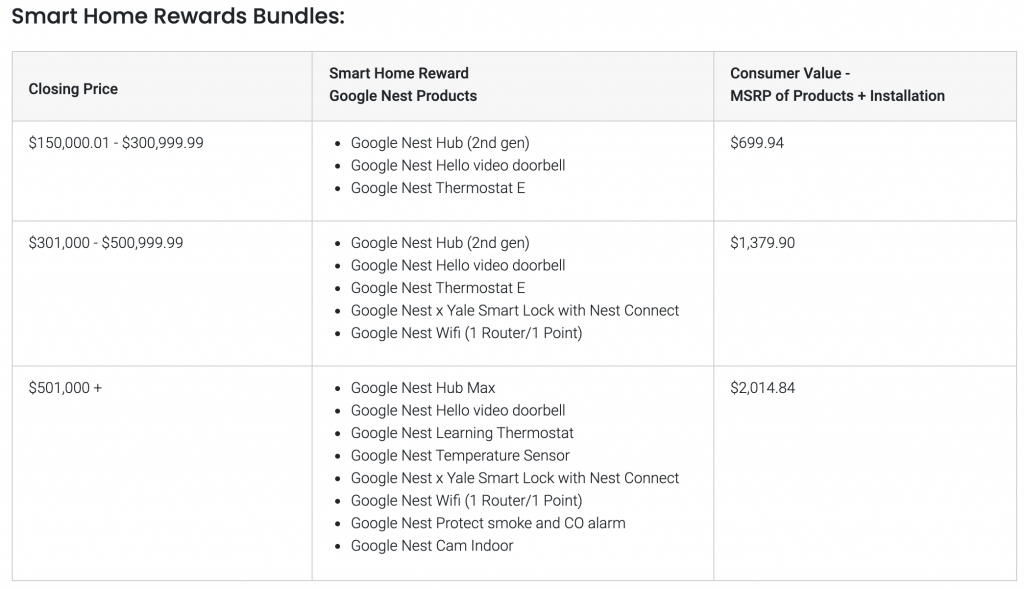Click the '$699.94' consumer value
1024x589 pixels.
pos(756,143)
